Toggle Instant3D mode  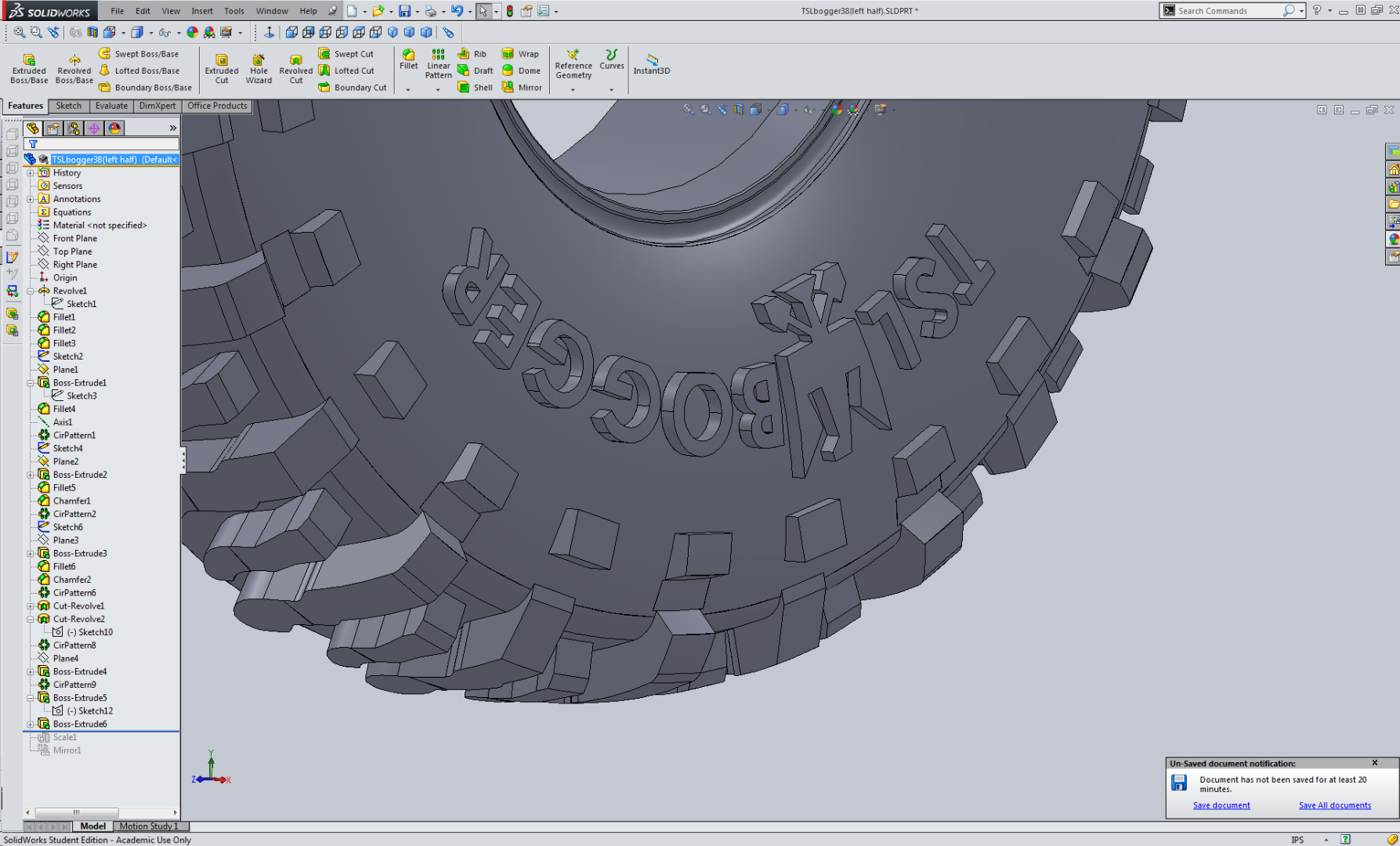pyautogui.click(x=651, y=69)
